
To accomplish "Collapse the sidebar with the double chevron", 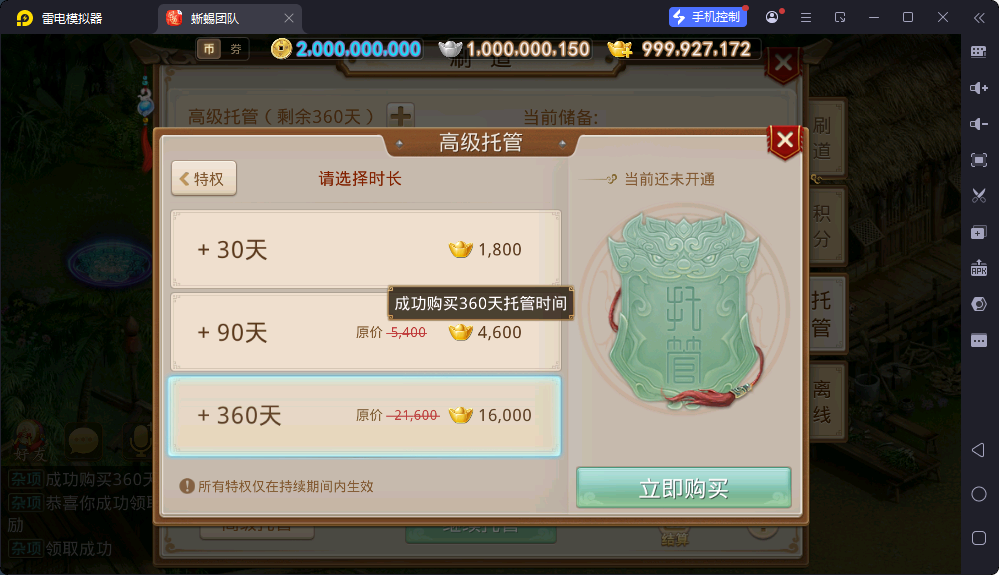I will tap(979, 18).
